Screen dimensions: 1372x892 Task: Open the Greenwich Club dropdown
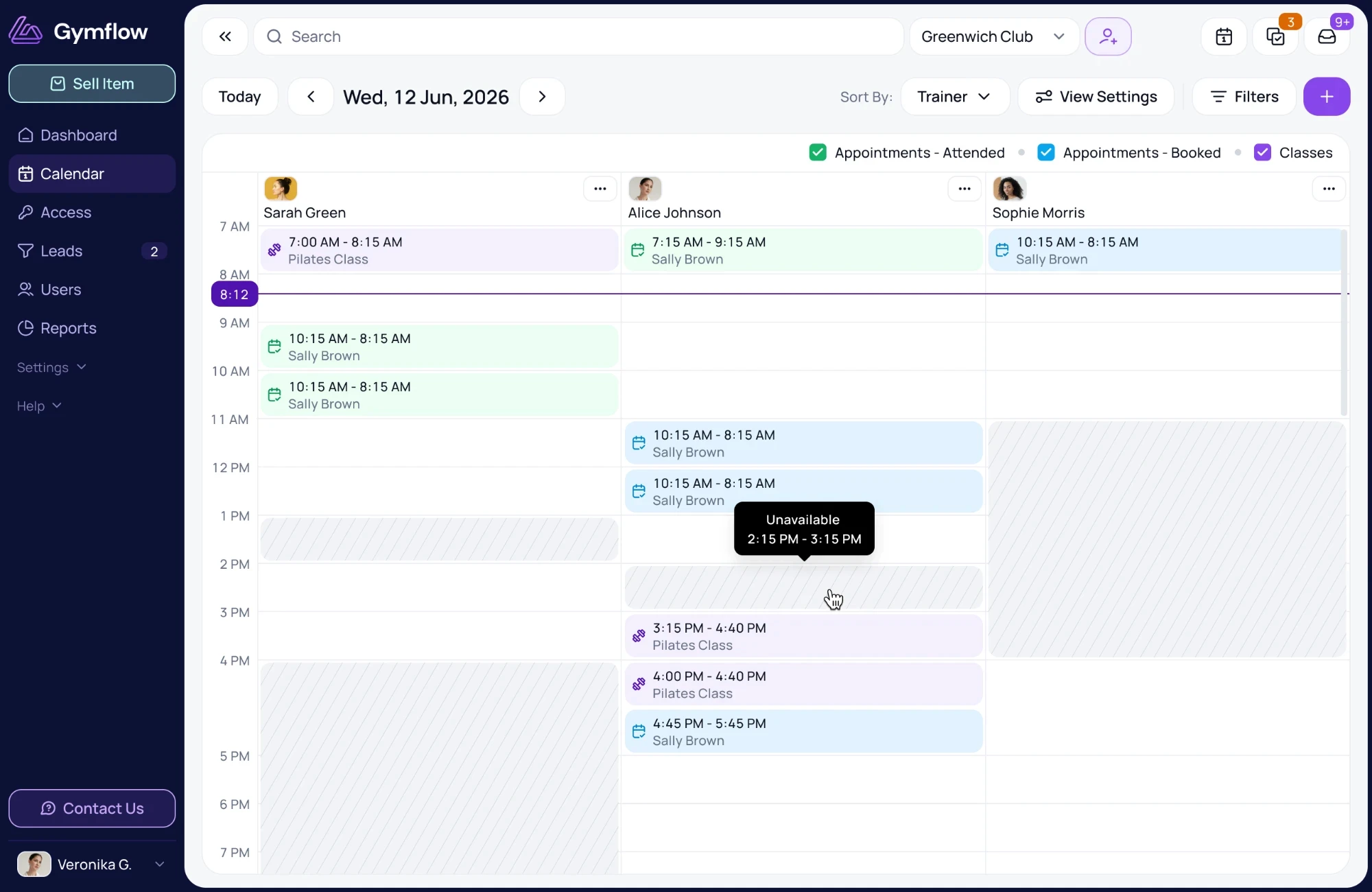[x=994, y=36]
